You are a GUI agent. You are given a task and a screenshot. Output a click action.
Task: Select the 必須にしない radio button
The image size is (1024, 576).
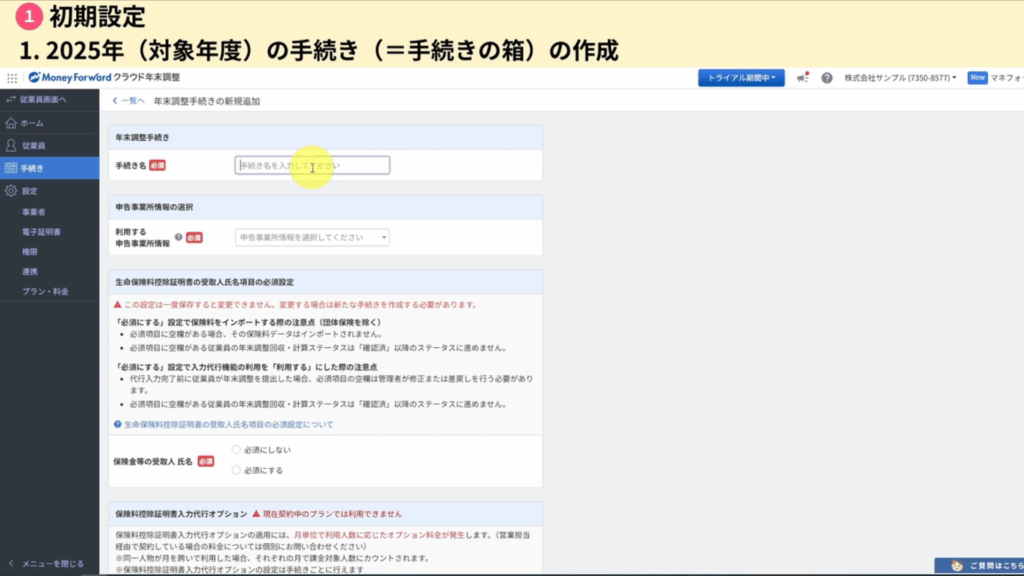point(237,450)
